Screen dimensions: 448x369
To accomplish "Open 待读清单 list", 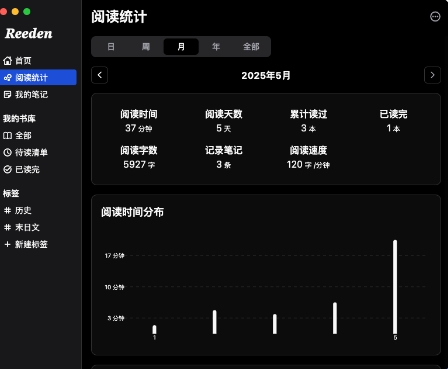I will [x=26, y=153].
